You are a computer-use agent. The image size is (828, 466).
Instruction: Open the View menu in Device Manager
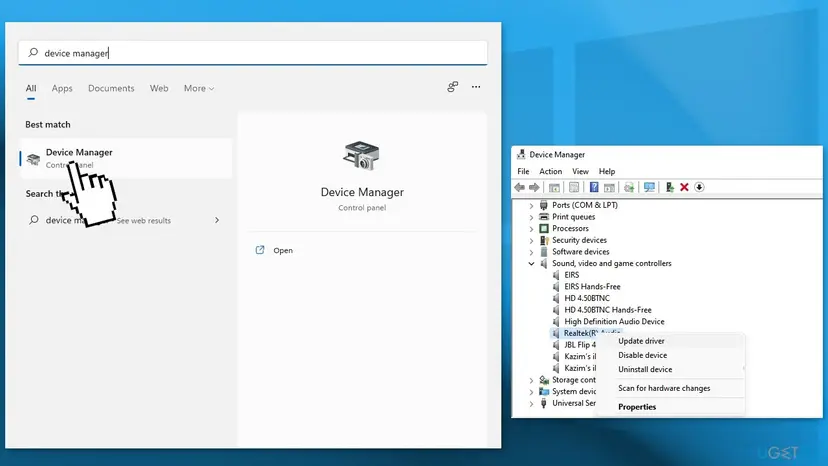point(580,171)
